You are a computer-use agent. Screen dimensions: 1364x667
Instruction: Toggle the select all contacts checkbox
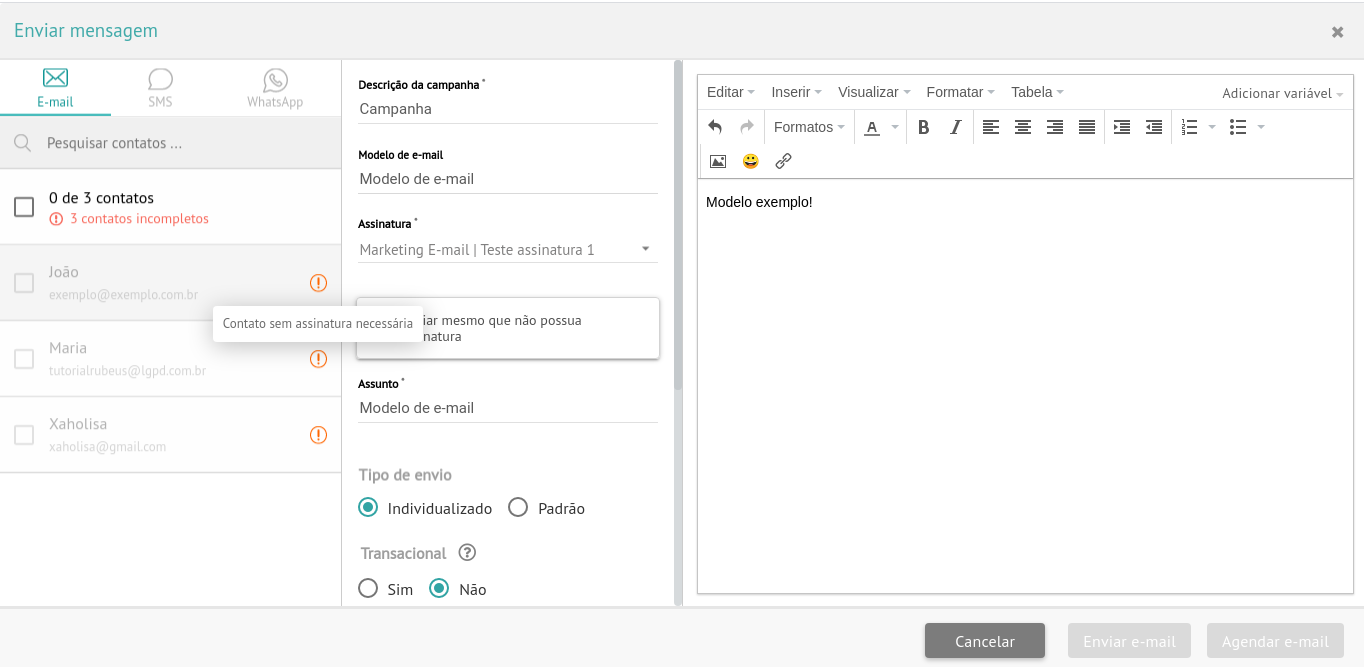coord(24,207)
